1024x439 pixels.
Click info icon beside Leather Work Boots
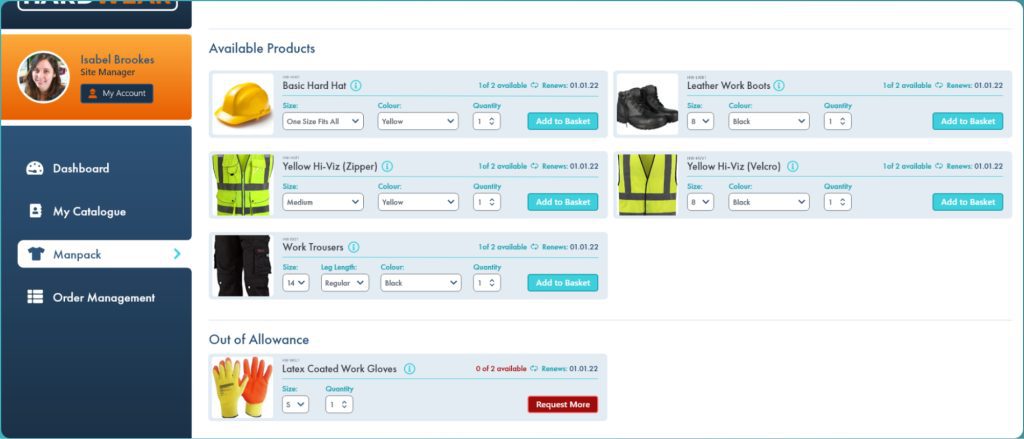pyautogui.click(x=779, y=86)
